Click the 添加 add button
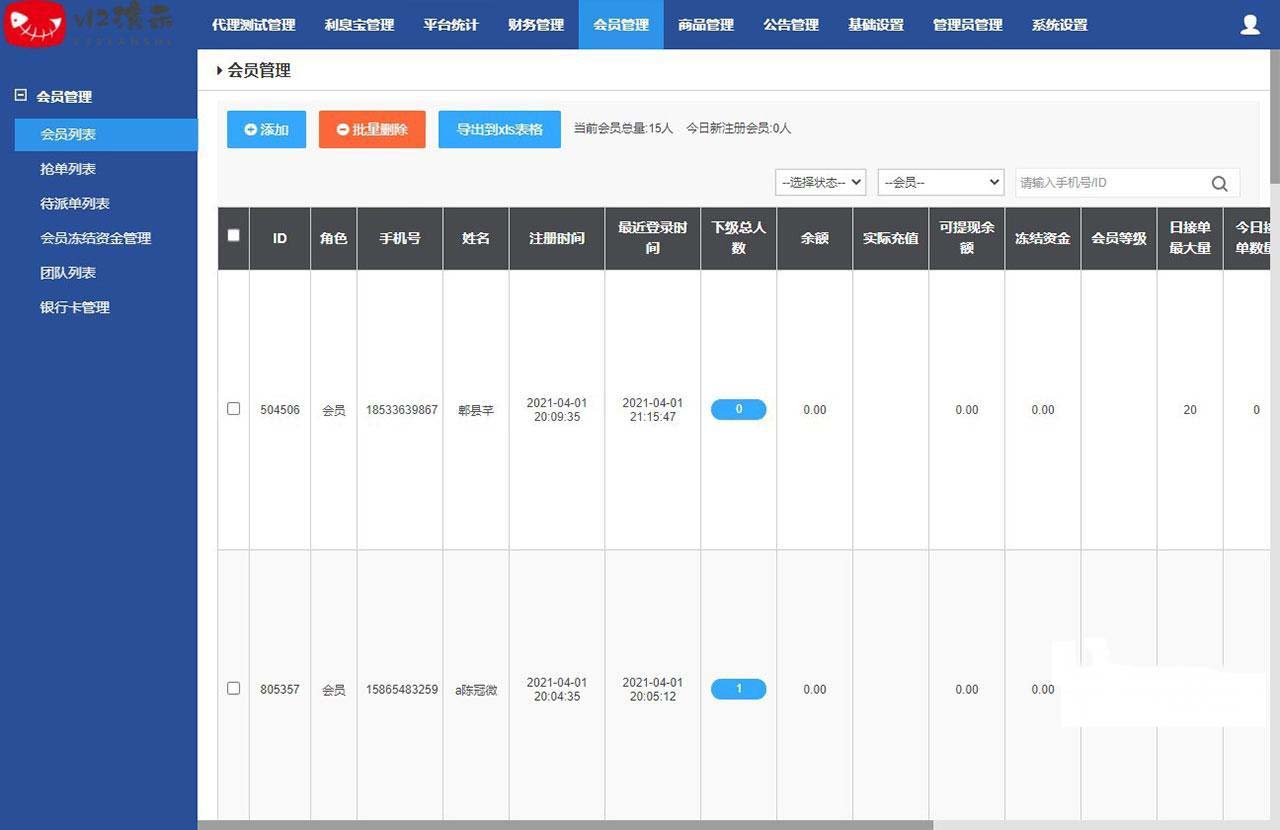 point(266,129)
